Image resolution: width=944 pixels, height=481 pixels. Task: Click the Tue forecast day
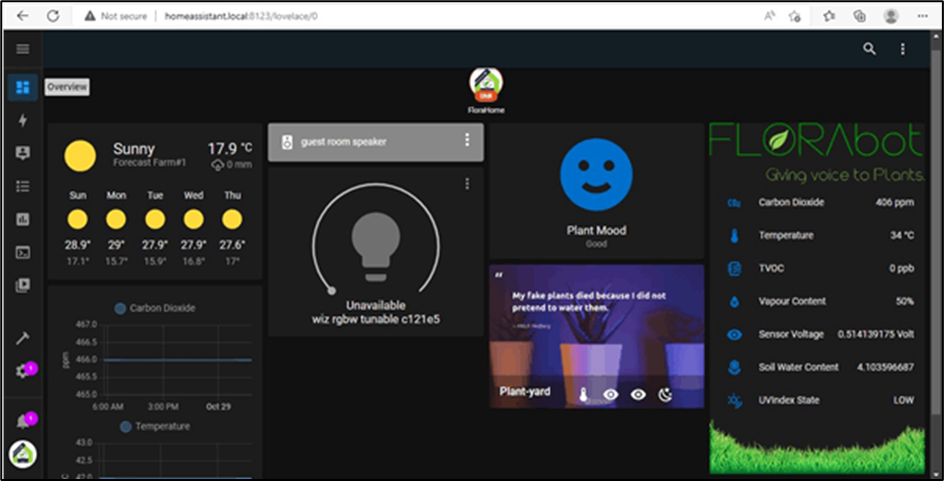(155, 229)
